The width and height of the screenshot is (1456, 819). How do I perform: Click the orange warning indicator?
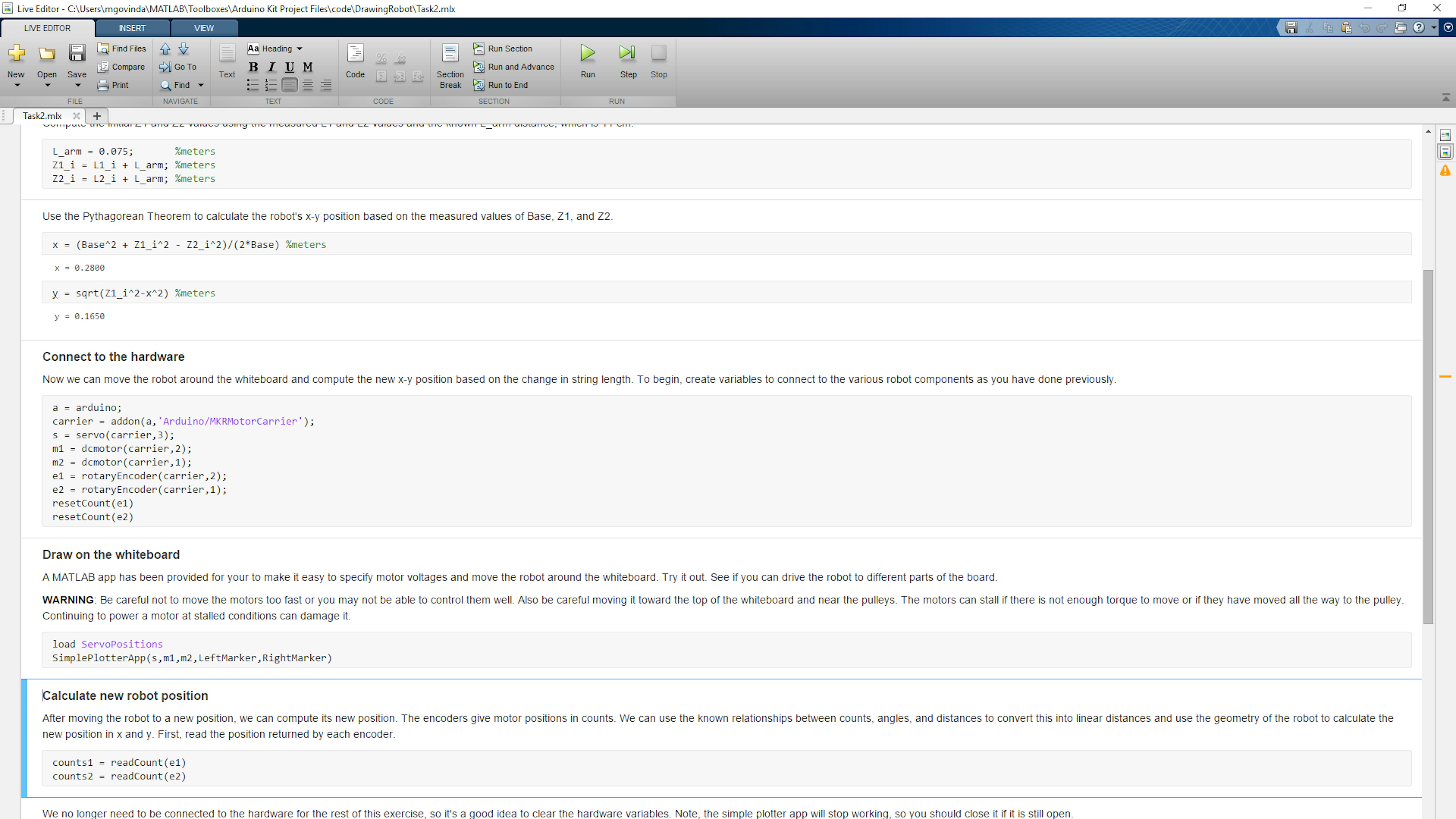pos(1445,170)
